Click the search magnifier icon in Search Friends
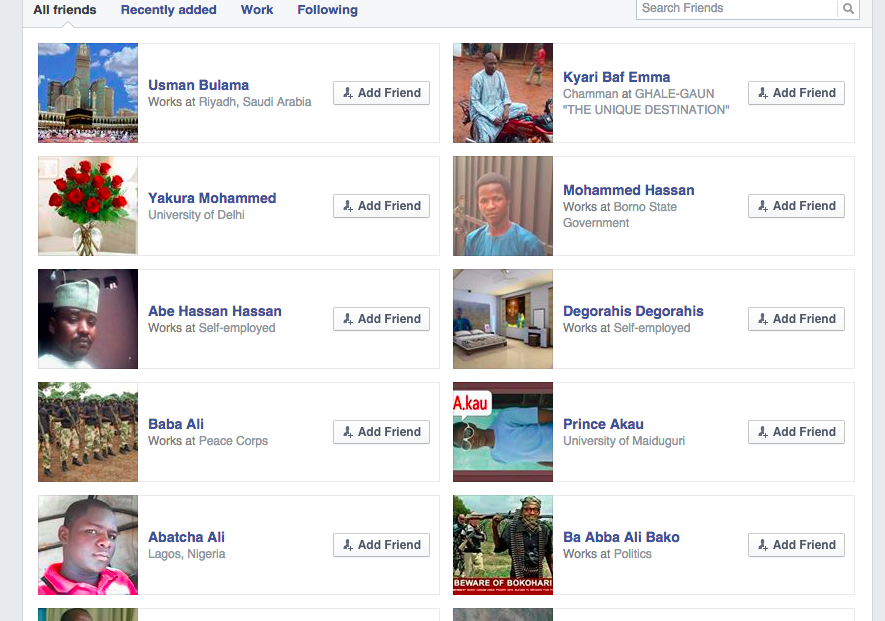Viewport: 885px width, 621px height. [x=848, y=8]
